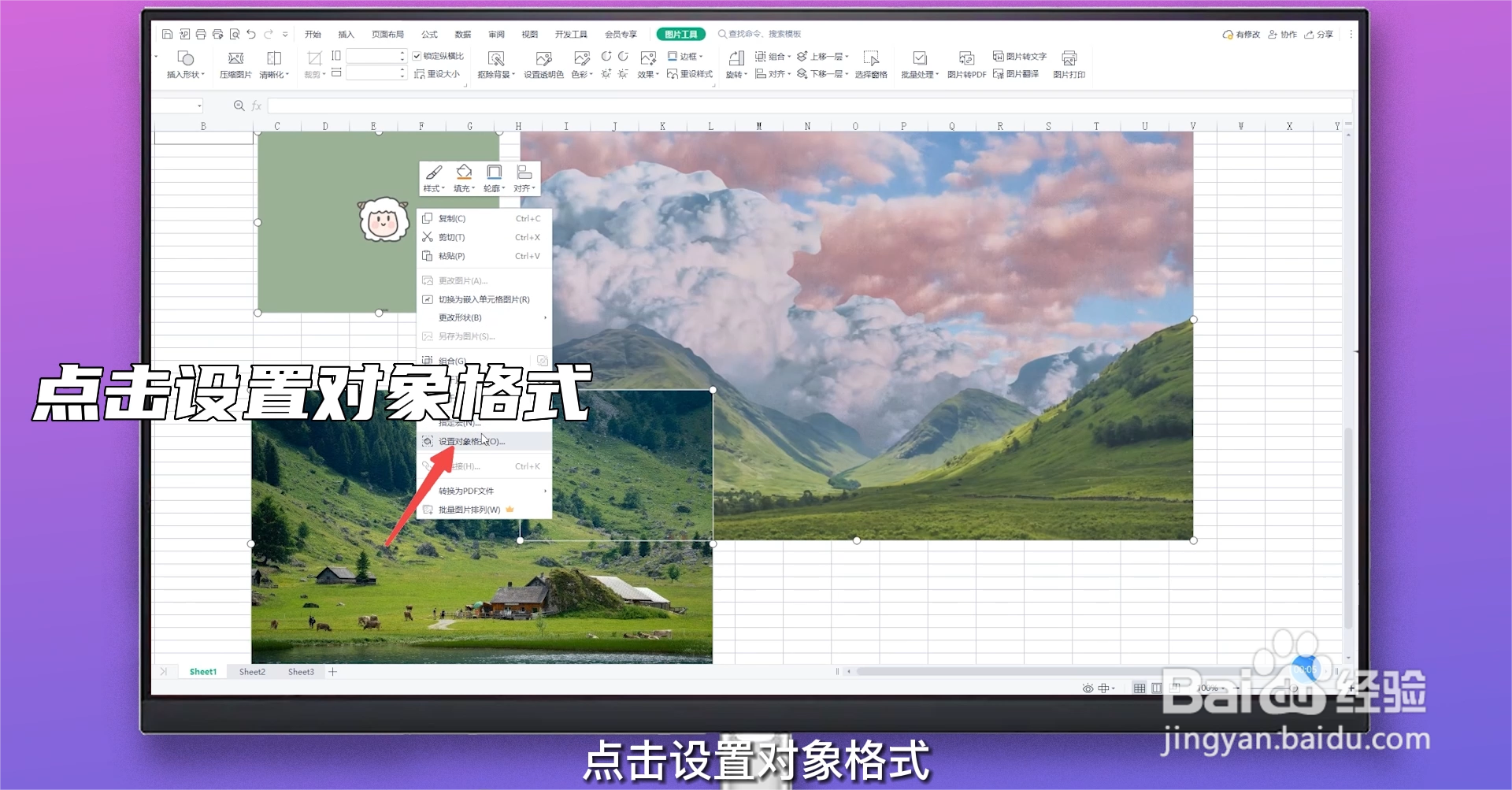Choose 切换为嵌入单元格图片(R)
The width and height of the screenshot is (1512, 790).
(x=484, y=299)
